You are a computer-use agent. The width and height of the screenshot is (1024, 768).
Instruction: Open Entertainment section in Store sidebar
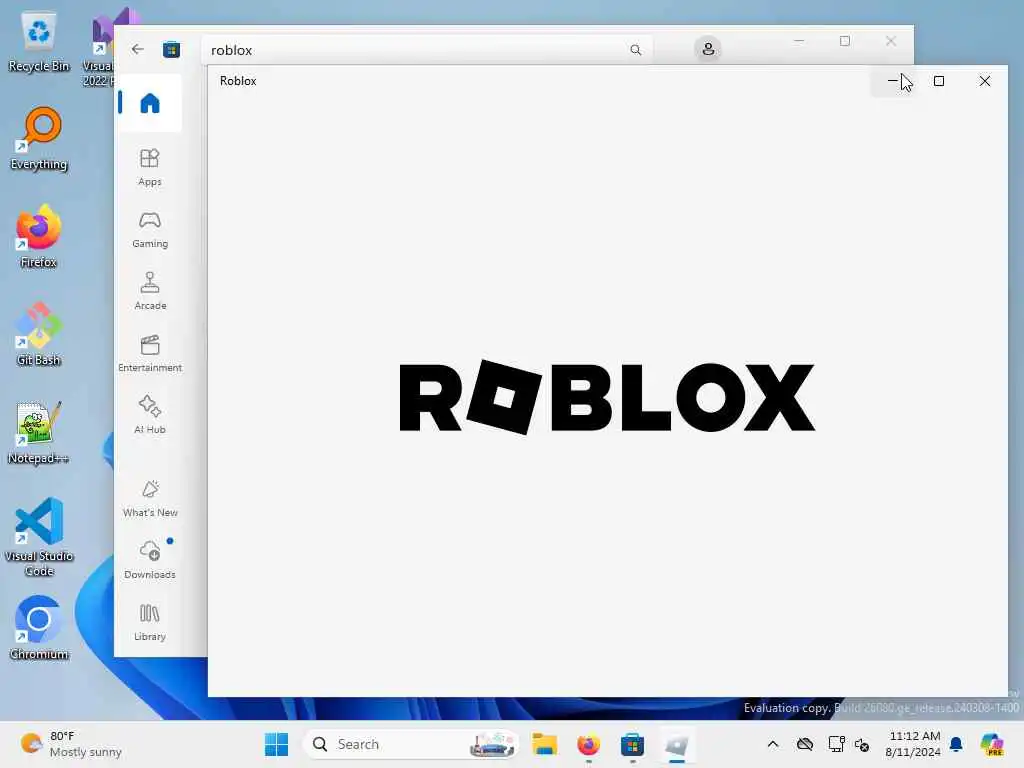(x=150, y=353)
